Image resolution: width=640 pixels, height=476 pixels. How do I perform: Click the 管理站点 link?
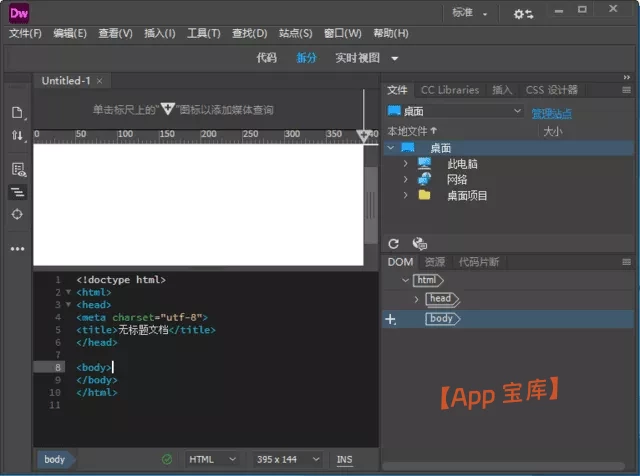point(551,113)
